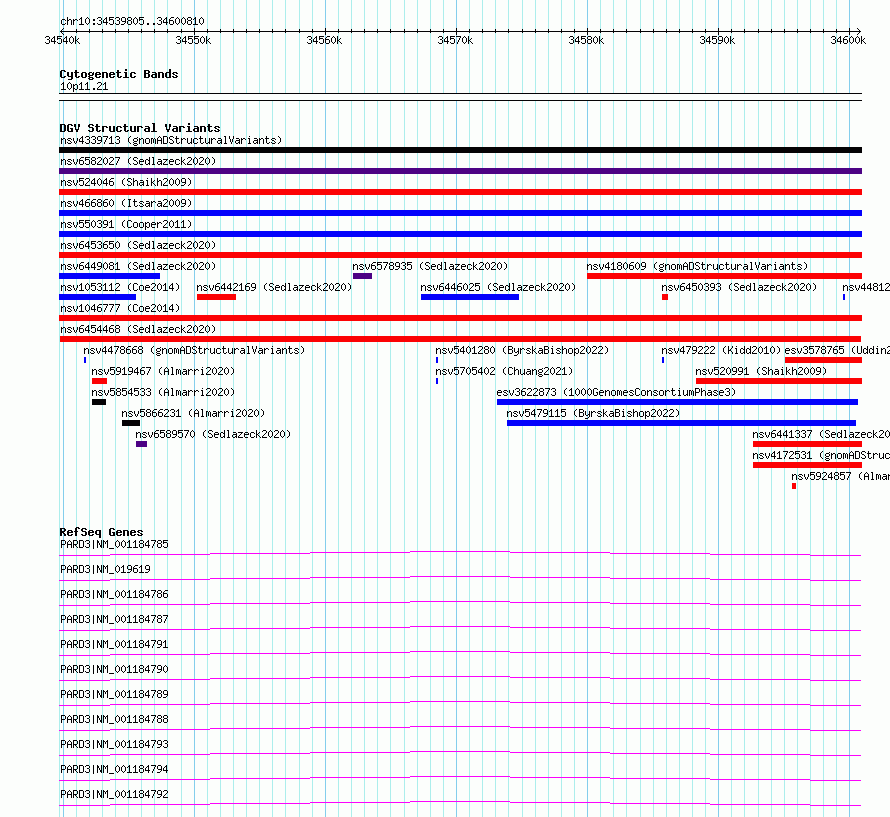Open the nsv4180609 (gnomADStructuralVariants) label
Screen dimensions: 890x817
click(697, 266)
